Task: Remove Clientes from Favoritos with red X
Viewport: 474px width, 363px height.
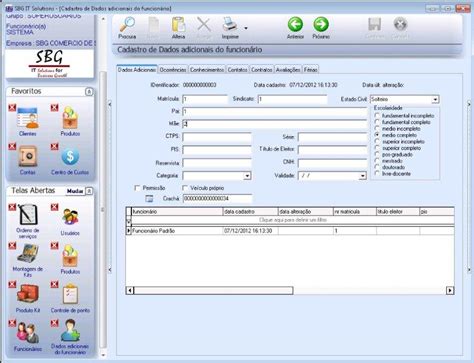Action: (12, 107)
